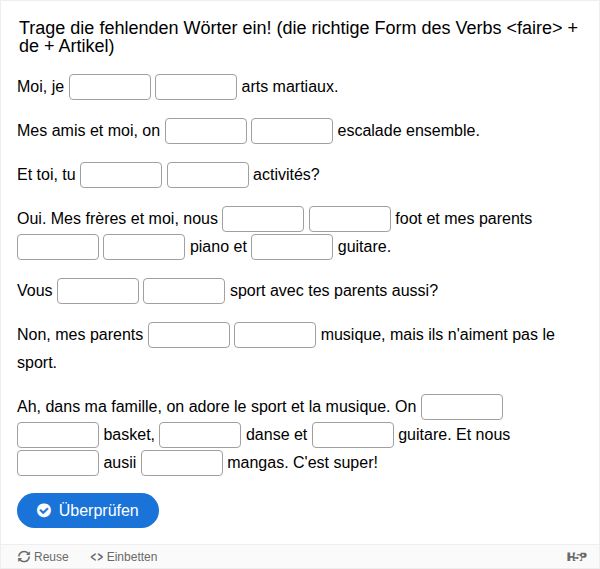Viewport: 600px width, 569px height.
Task: Click blank right before "foot et mes parents"
Action: click(x=350, y=219)
